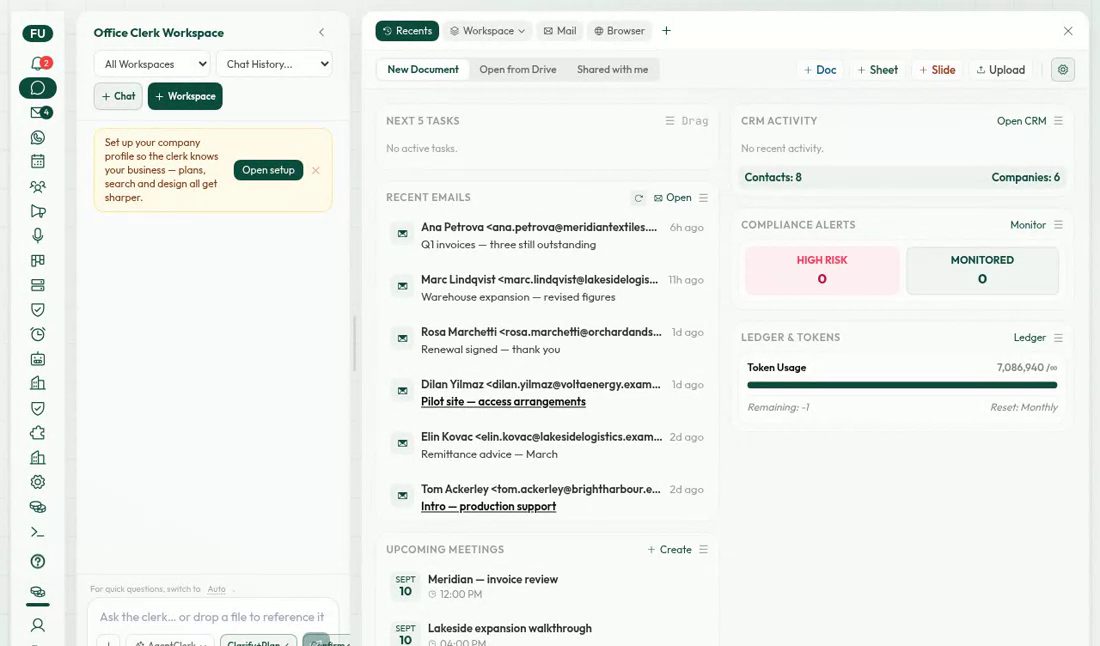Screen dimensions: 1100x646
Task: Click the Open CRM link
Action: (1021, 121)
